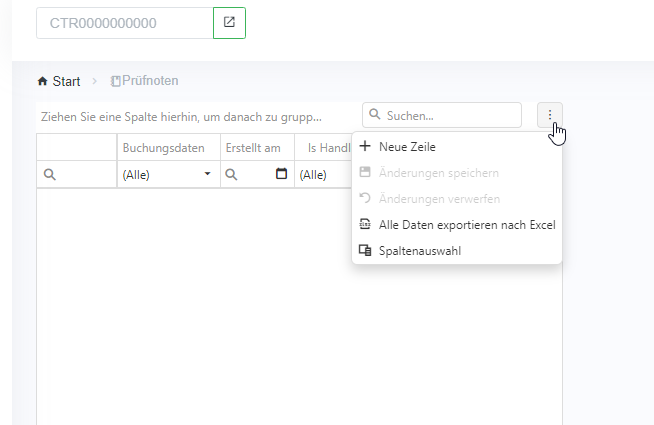Image resolution: width=654 pixels, height=425 pixels.
Task: Go to the Start home breadcrumb
Action: [x=58, y=81]
